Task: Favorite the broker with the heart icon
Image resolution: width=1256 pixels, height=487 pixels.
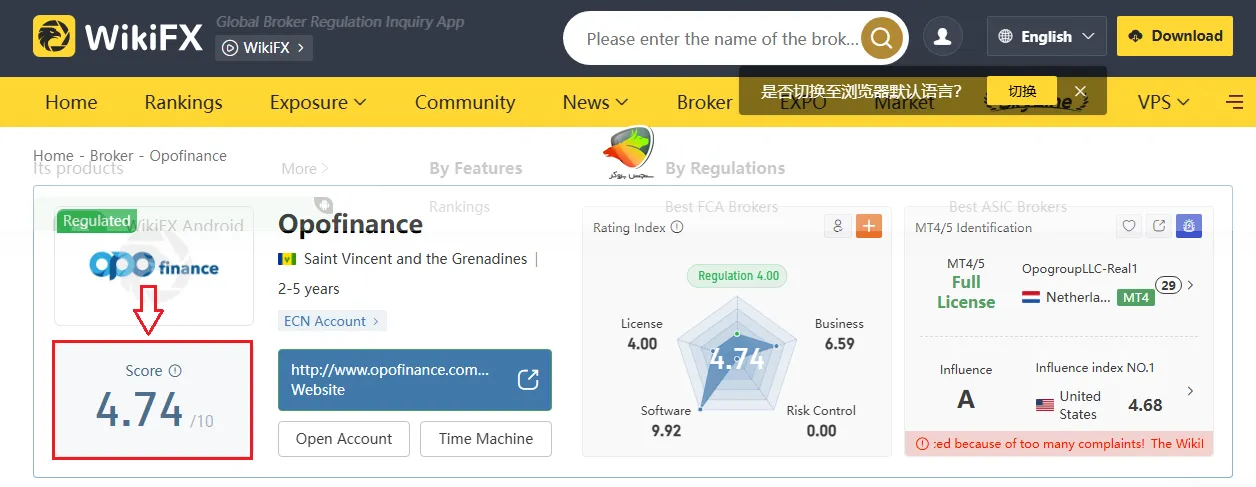Action: (1129, 226)
